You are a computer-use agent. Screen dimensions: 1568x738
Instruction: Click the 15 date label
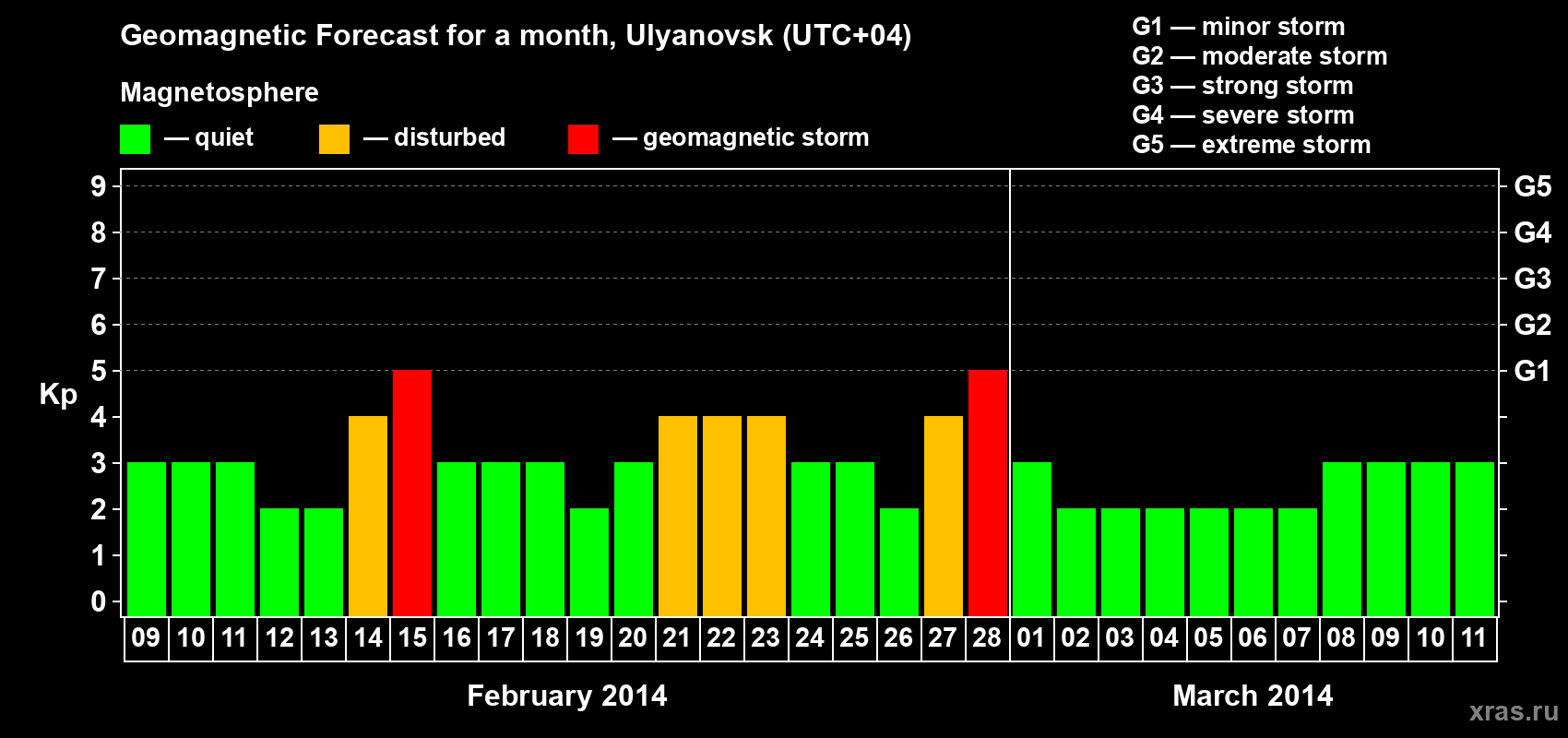412,638
